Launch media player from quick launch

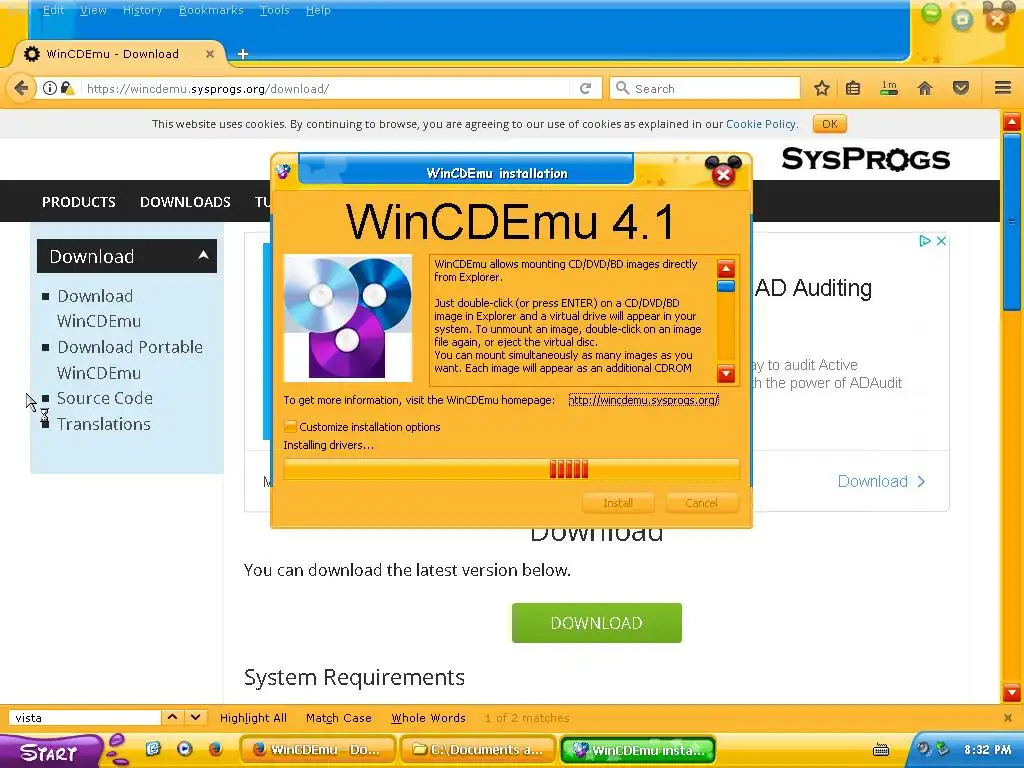click(x=184, y=749)
